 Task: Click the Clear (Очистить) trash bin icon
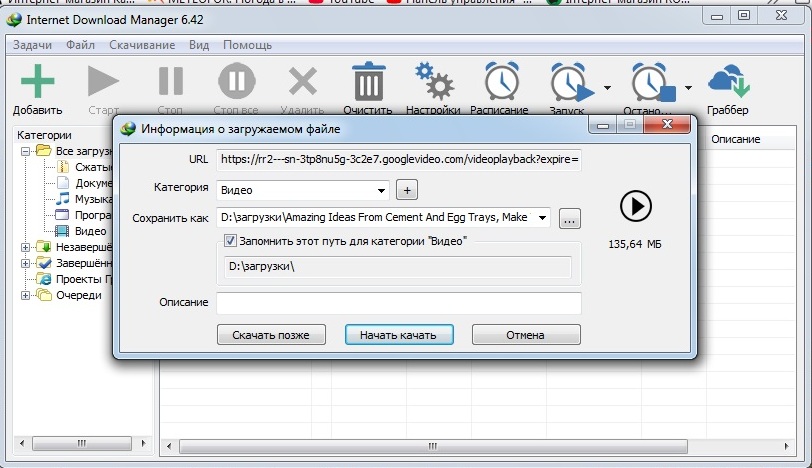(368, 81)
